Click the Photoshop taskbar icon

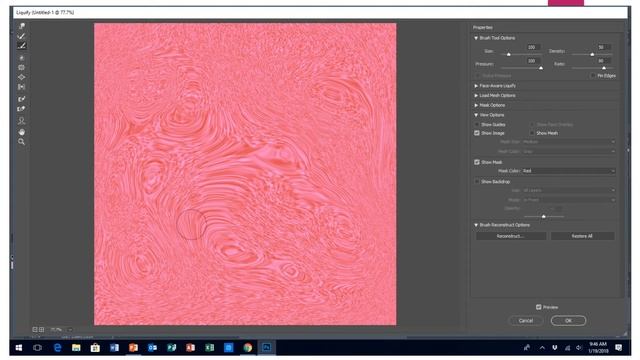click(x=267, y=348)
